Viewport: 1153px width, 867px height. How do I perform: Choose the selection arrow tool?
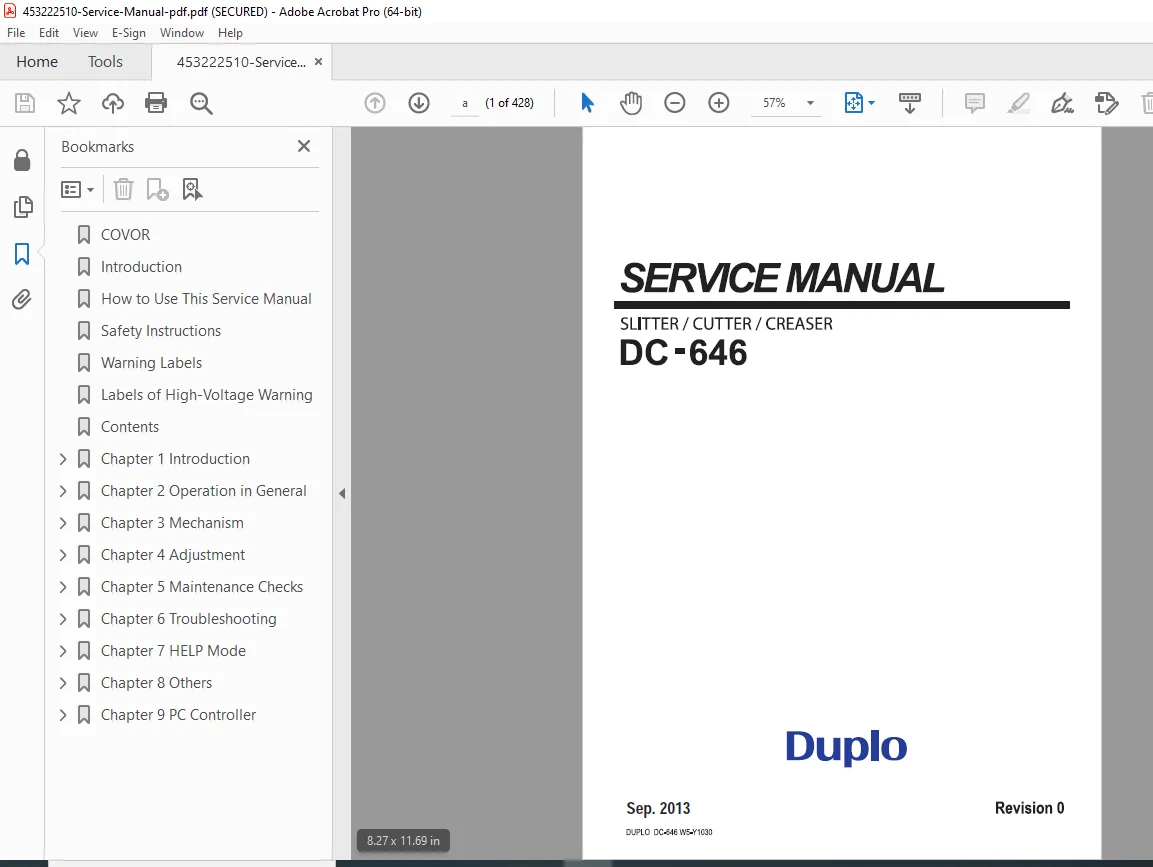coord(587,103)
